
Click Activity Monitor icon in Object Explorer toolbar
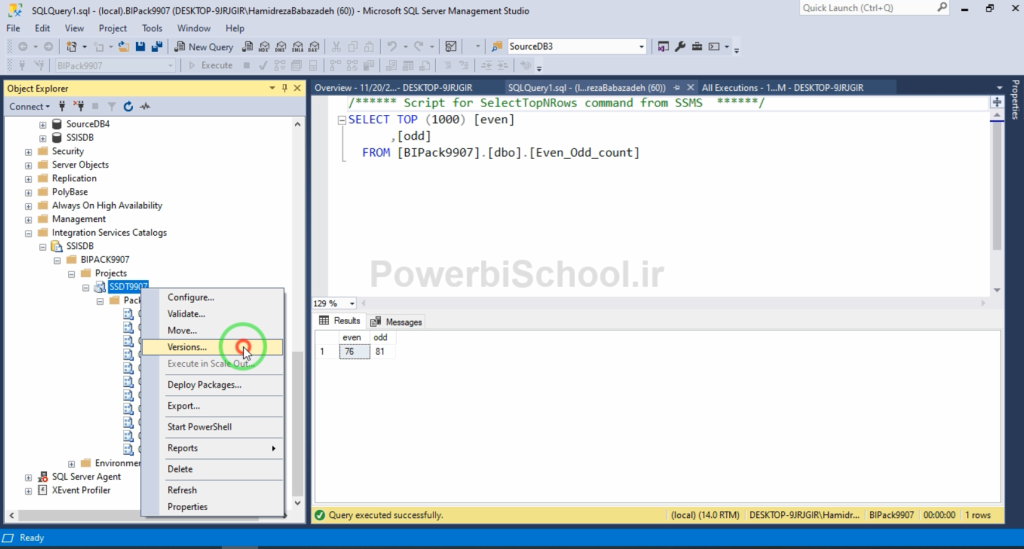pyautogui.click(x=144, y=106)
